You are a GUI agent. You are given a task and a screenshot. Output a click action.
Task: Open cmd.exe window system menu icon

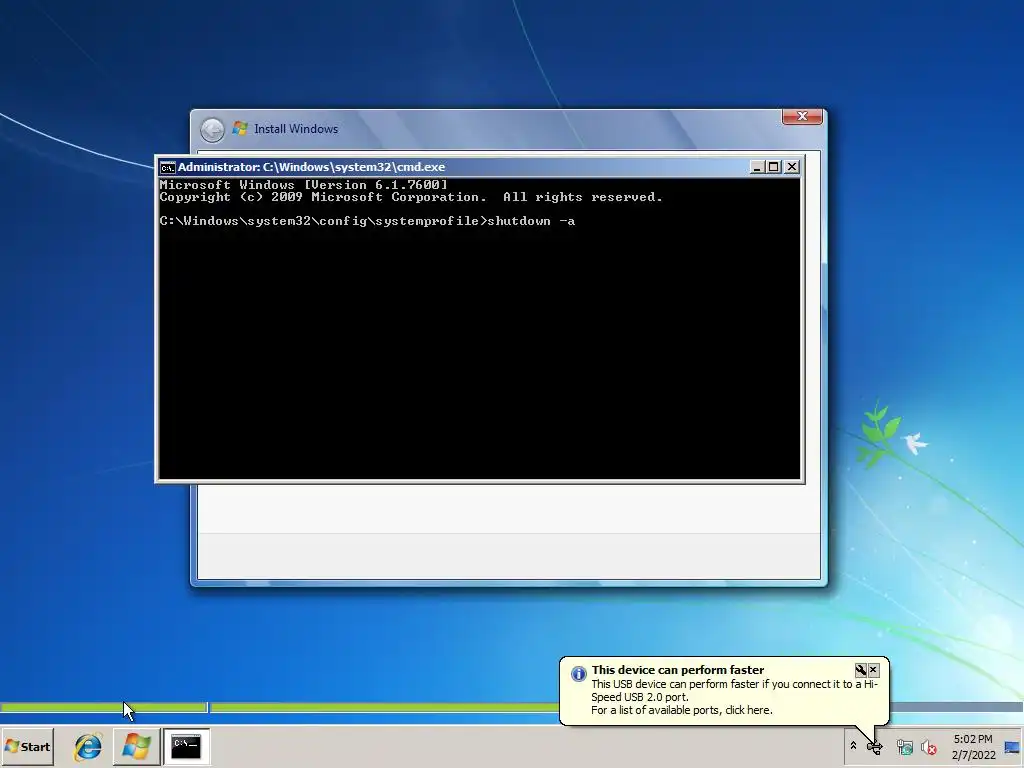click(168, 168)
